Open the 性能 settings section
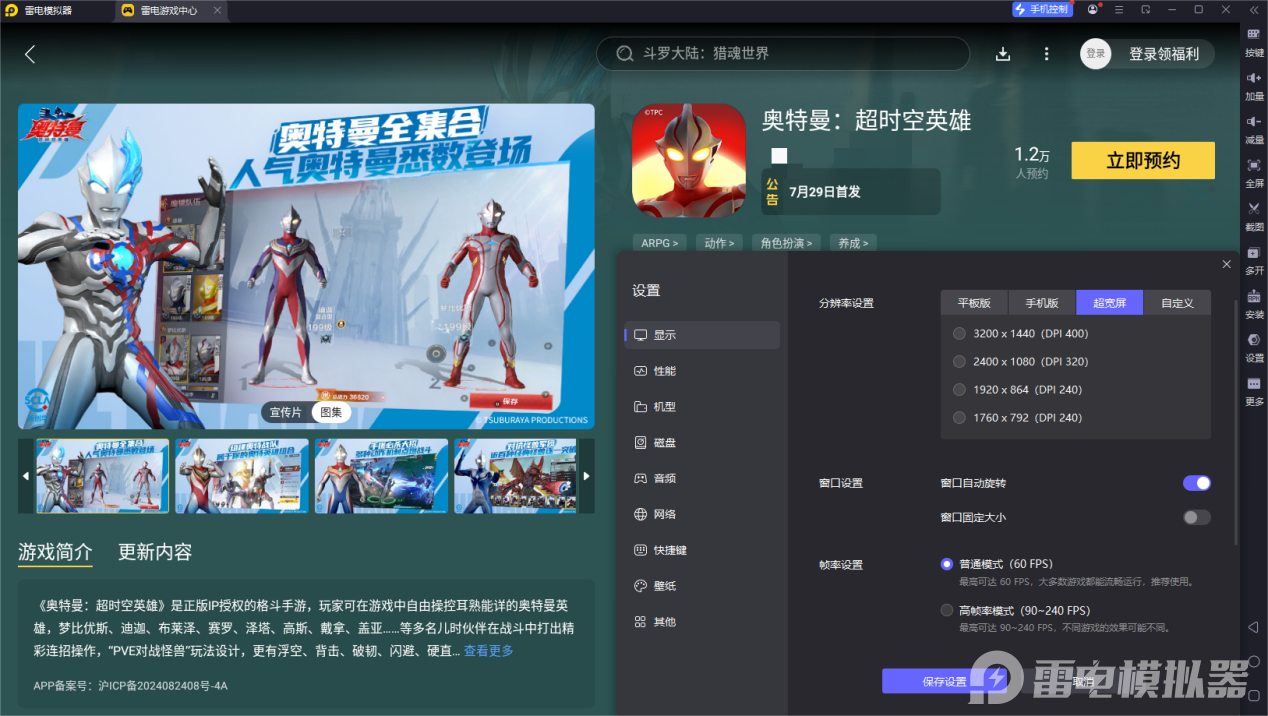Image resolution: width=1268 pixels, height=716 pixels. [702, 371]
